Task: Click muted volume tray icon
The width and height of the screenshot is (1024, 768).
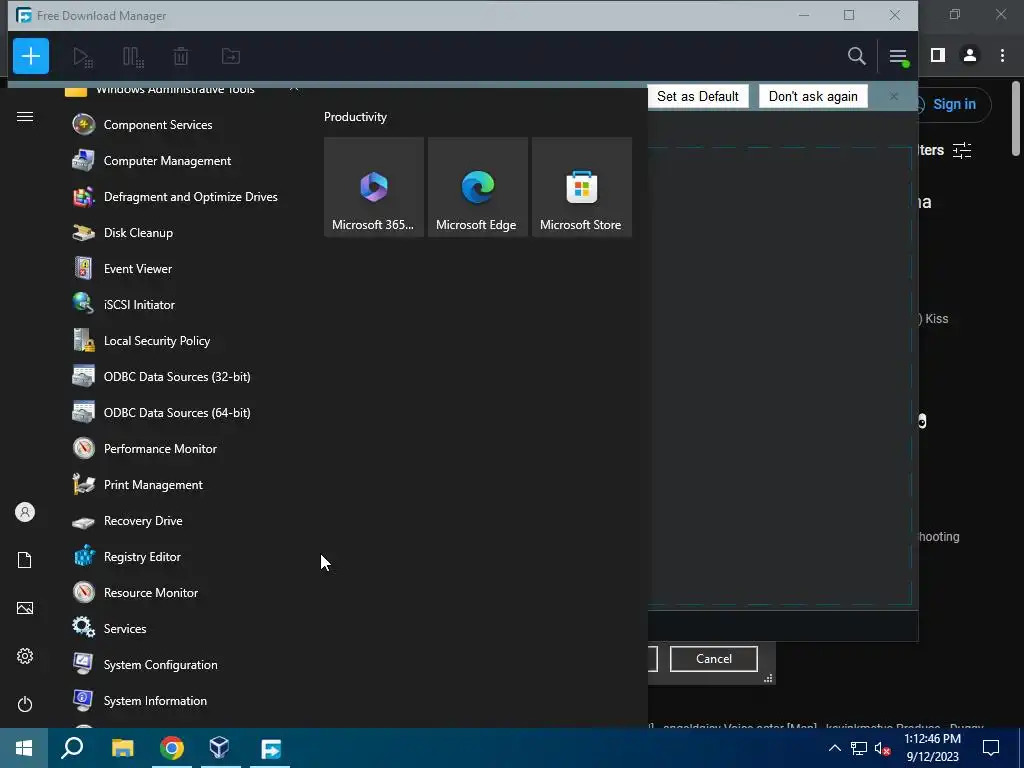Action: tap(882, 748)
